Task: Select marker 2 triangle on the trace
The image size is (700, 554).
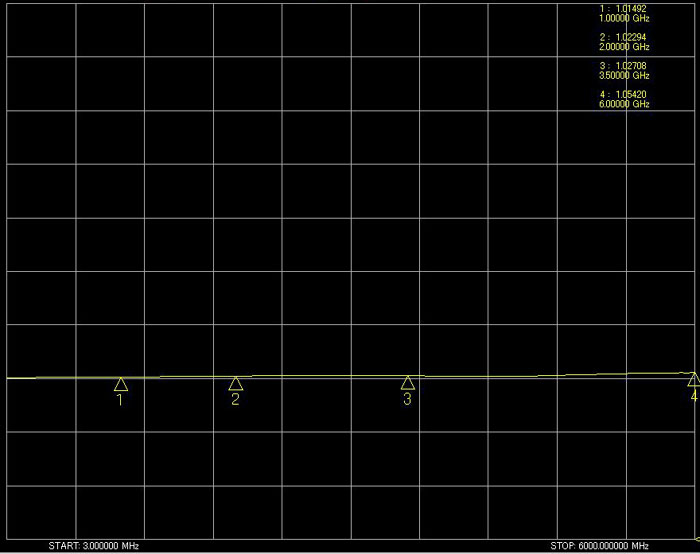Action: pyautogui.click(x=235, y=384)
